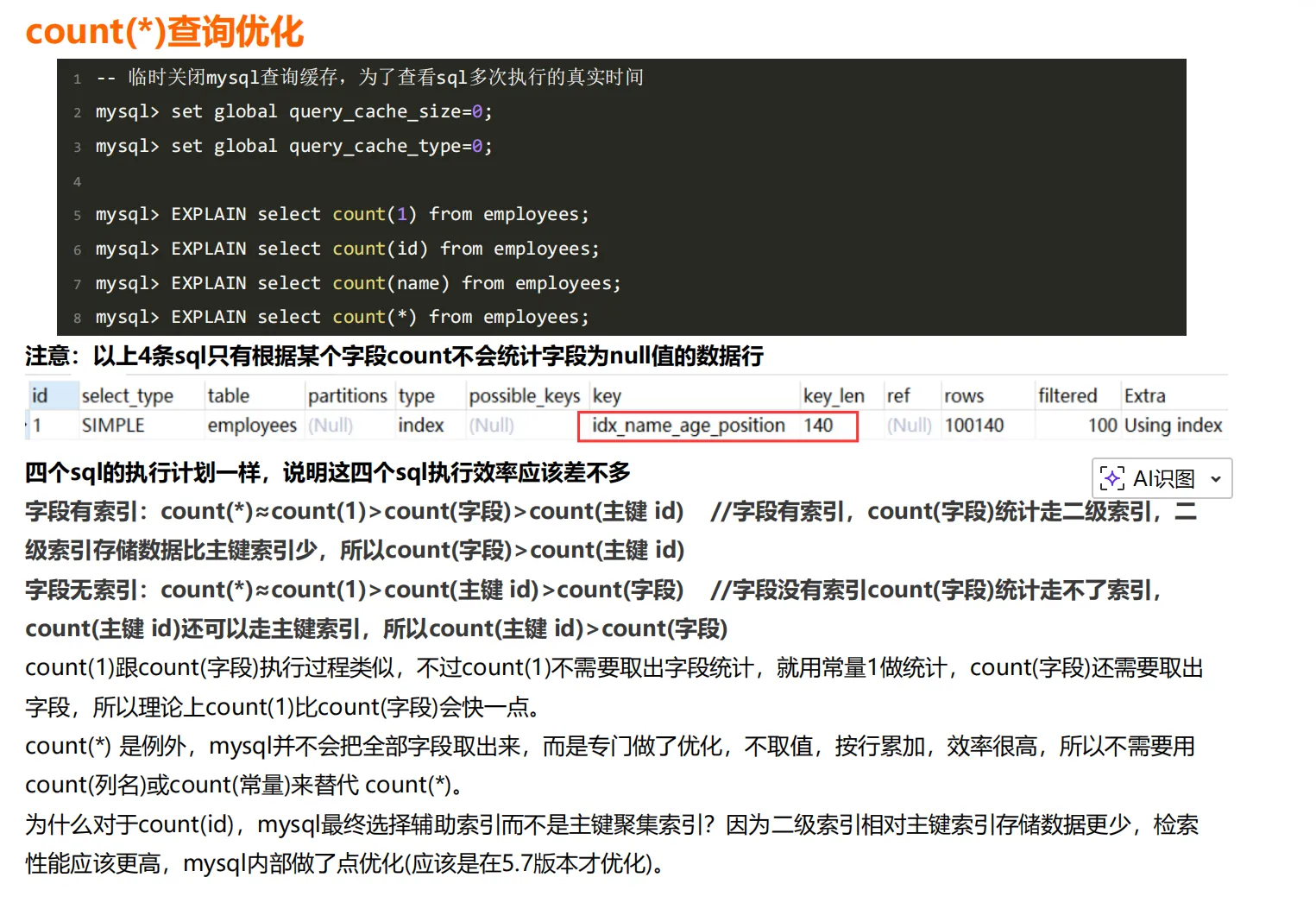
Task: Click the heading count(*)查询优化
Action: point(164,31)
